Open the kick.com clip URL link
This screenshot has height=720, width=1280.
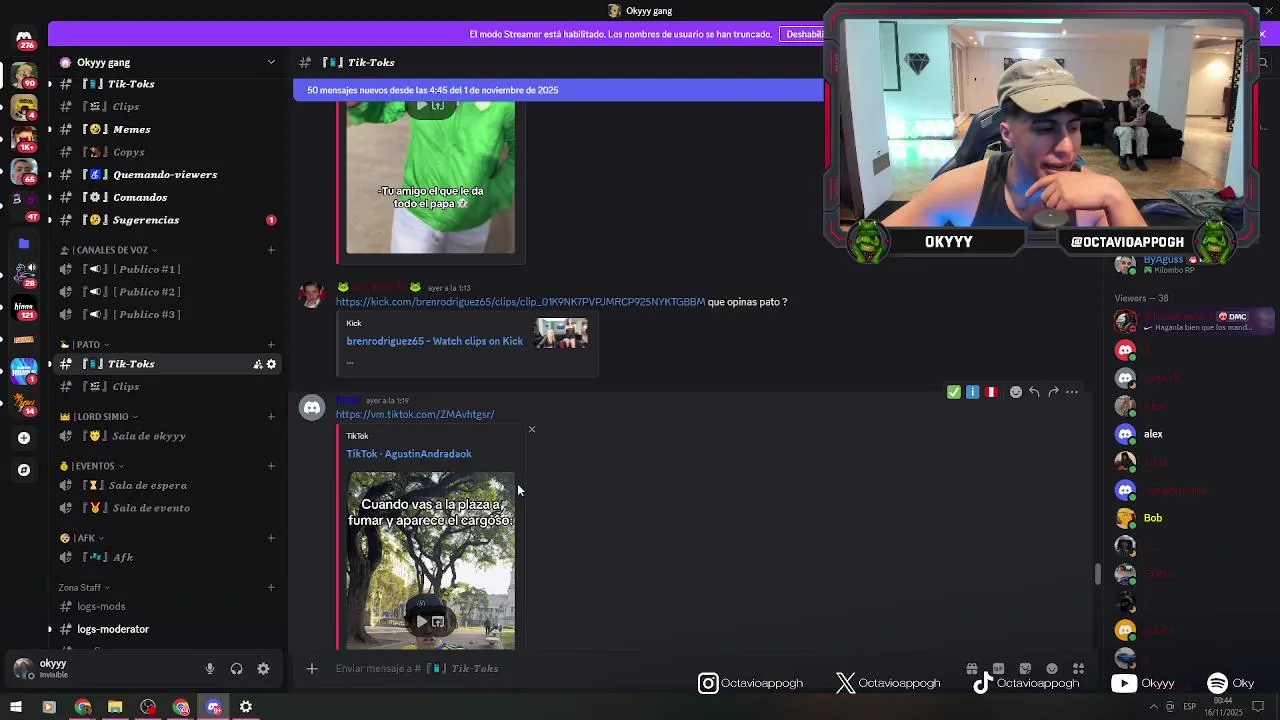(x=520, y=302)
